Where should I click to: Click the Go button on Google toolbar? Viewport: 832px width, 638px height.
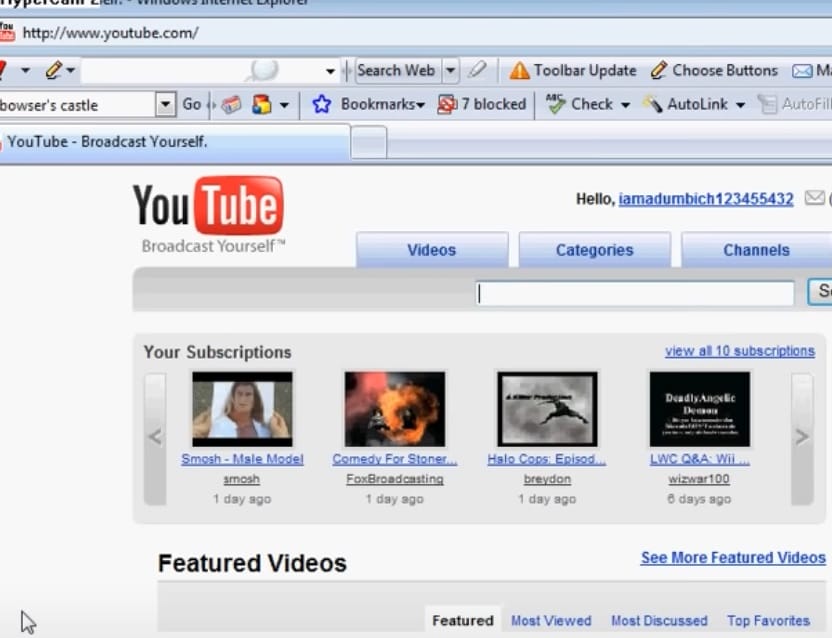click(x=192, y=104)
